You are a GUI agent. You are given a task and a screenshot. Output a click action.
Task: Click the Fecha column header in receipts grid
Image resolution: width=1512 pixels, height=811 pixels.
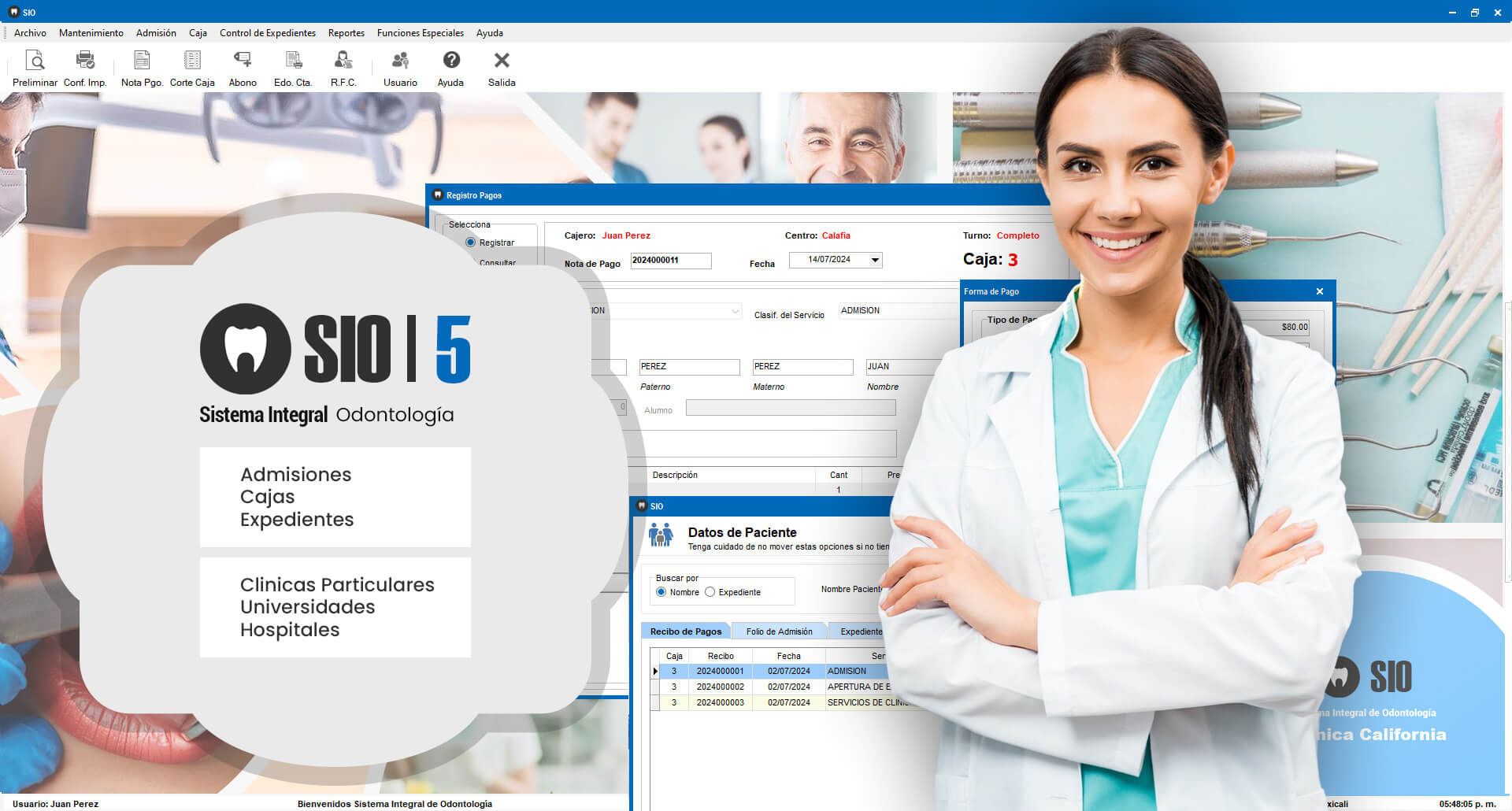click(788, 656)
